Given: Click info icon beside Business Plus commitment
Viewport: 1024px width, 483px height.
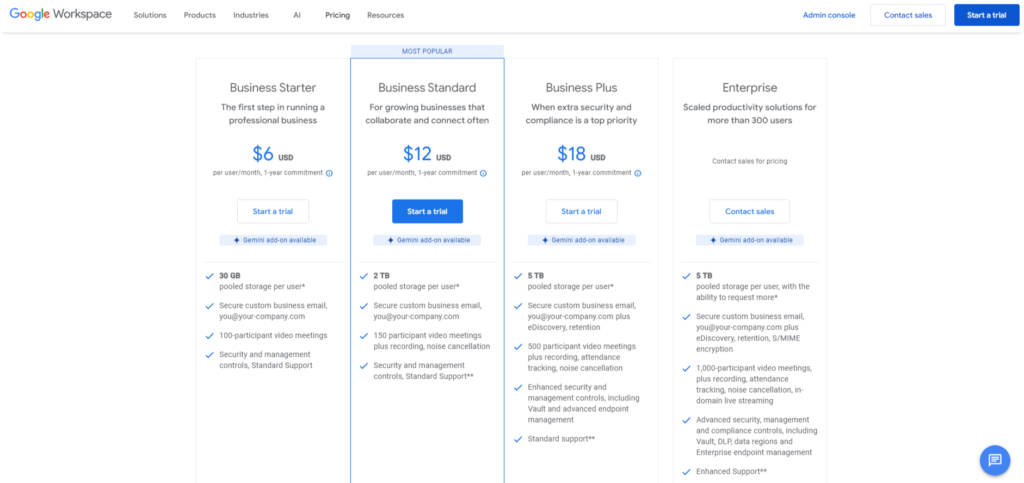Looking at the screenshot, I should click(x=638, y=173).
